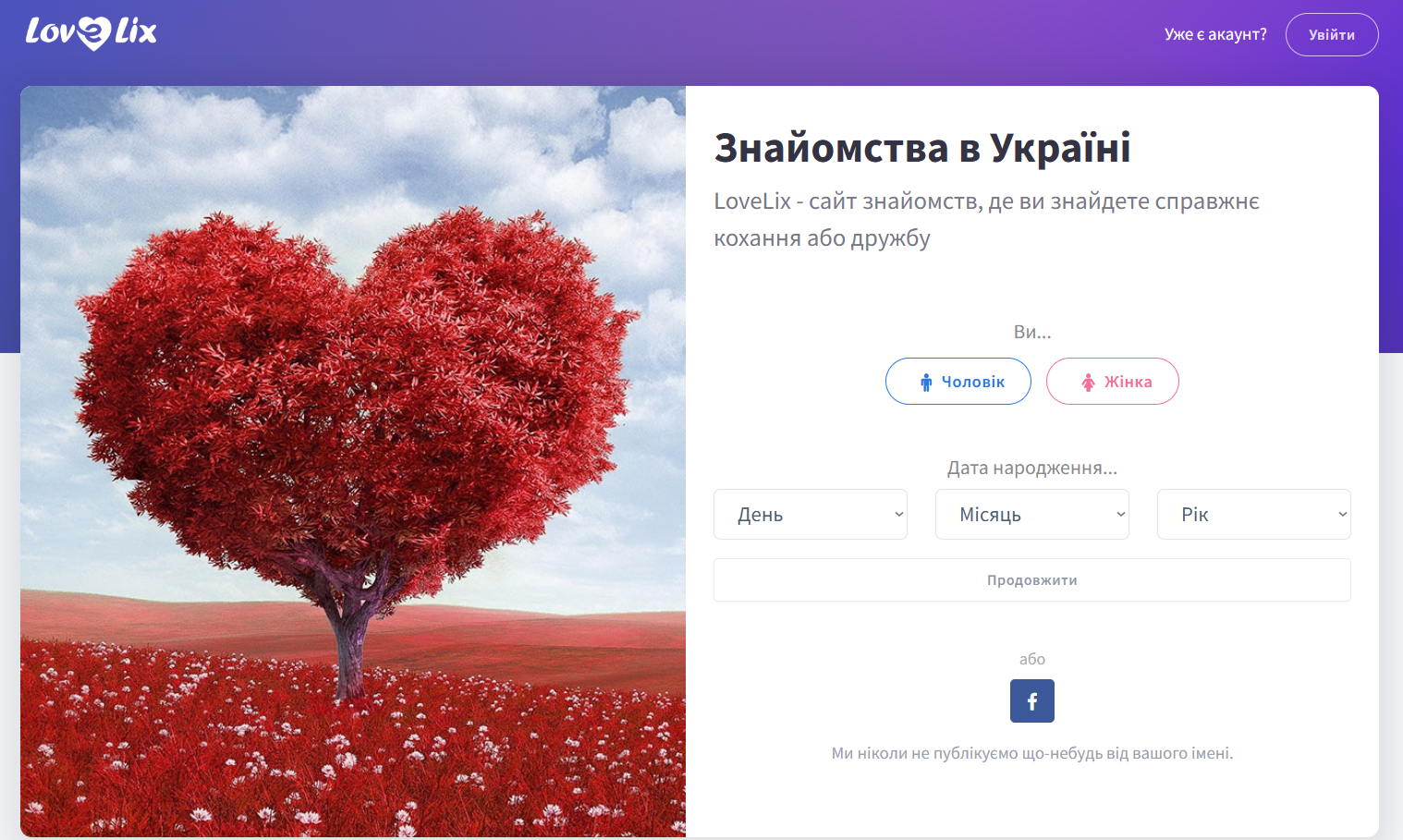Click the Дата народження label

(x=1032, y=469)
